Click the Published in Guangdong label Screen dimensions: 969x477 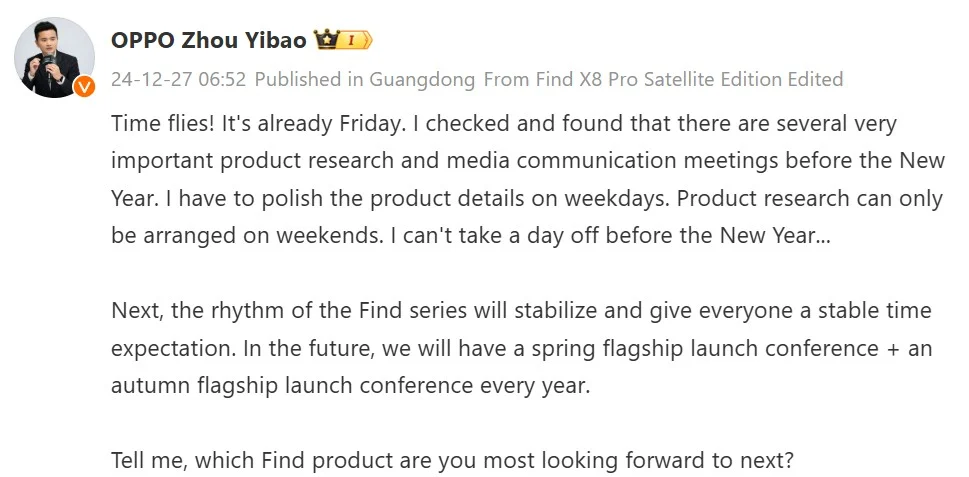point(365,79)
